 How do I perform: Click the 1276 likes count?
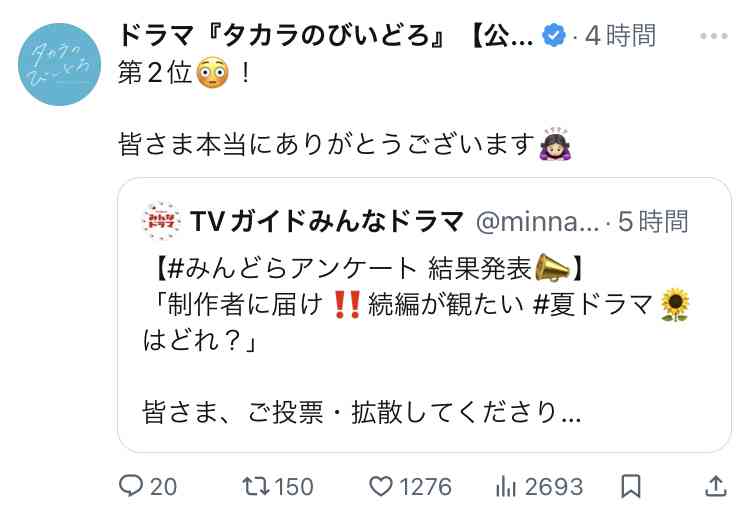pos(425,487)
